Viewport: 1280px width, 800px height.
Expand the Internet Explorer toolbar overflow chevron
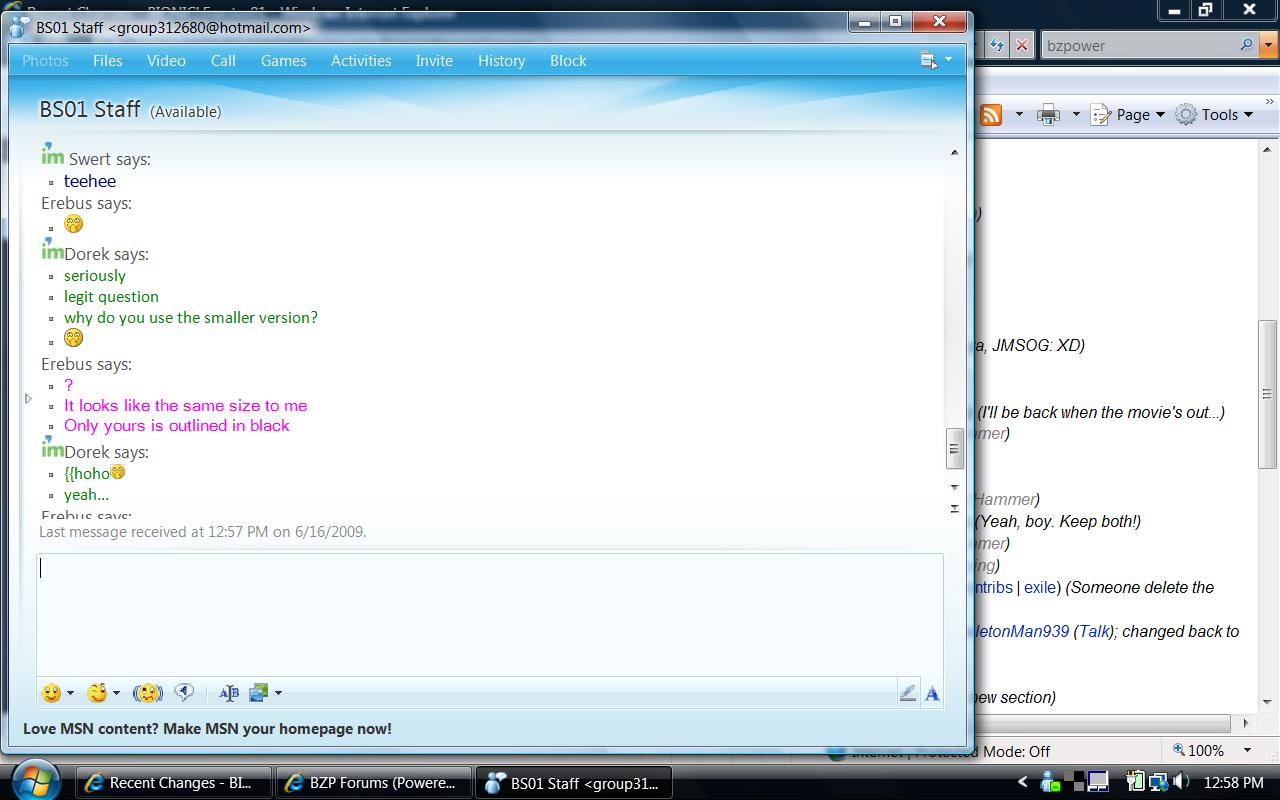coord(1270,102)
